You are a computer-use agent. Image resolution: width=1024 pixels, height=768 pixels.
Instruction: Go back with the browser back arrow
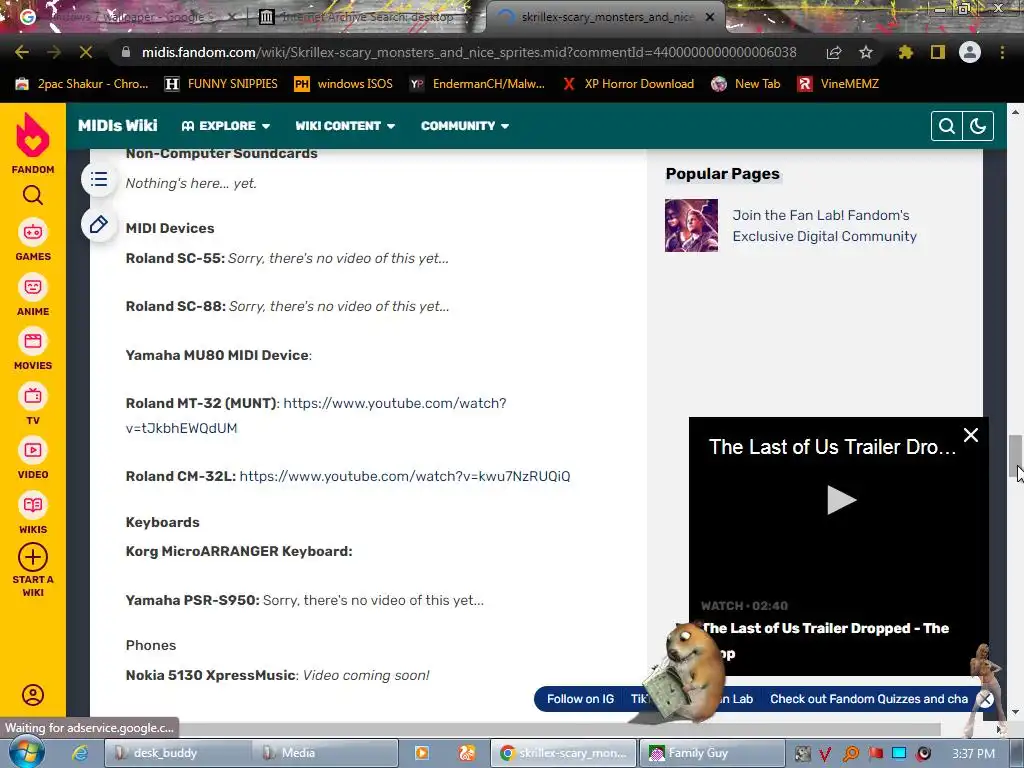click(22, 52)
